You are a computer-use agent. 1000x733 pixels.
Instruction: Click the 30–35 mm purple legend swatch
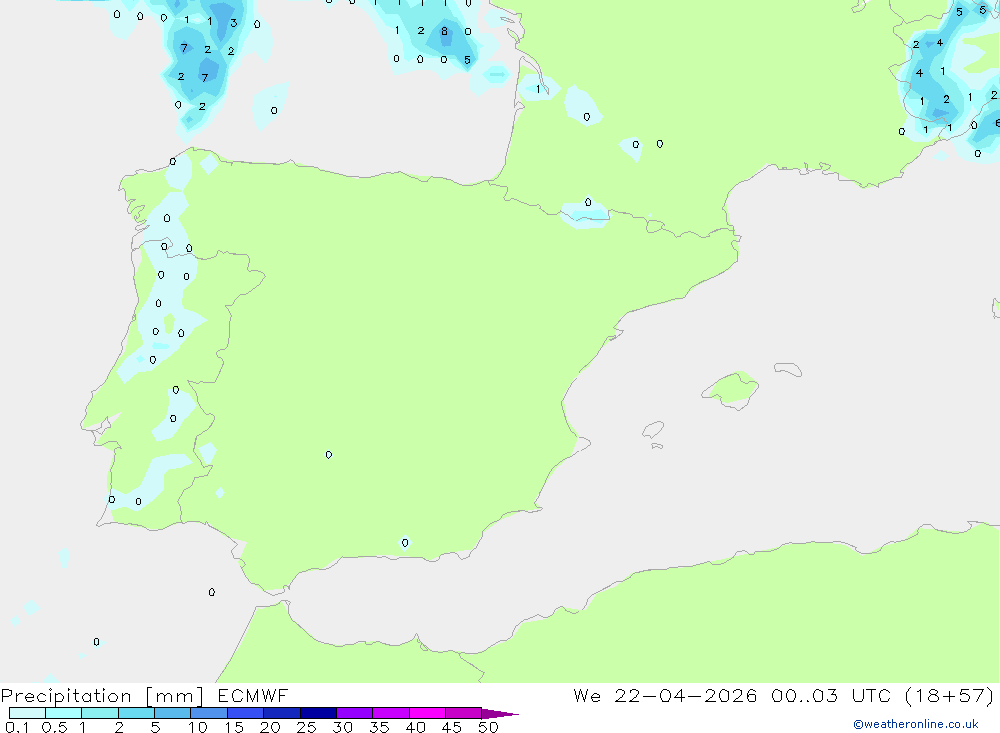(x=354, y=713)
